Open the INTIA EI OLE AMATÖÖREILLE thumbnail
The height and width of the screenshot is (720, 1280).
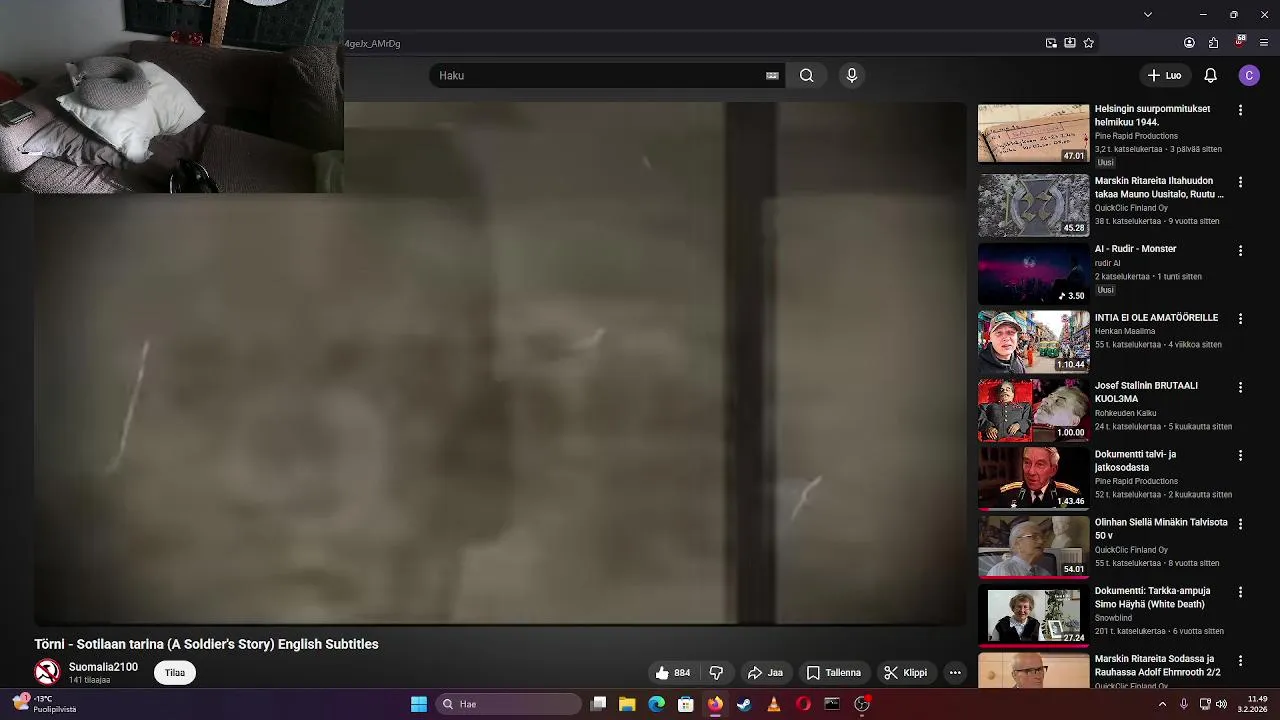[x=1033, y=341]
